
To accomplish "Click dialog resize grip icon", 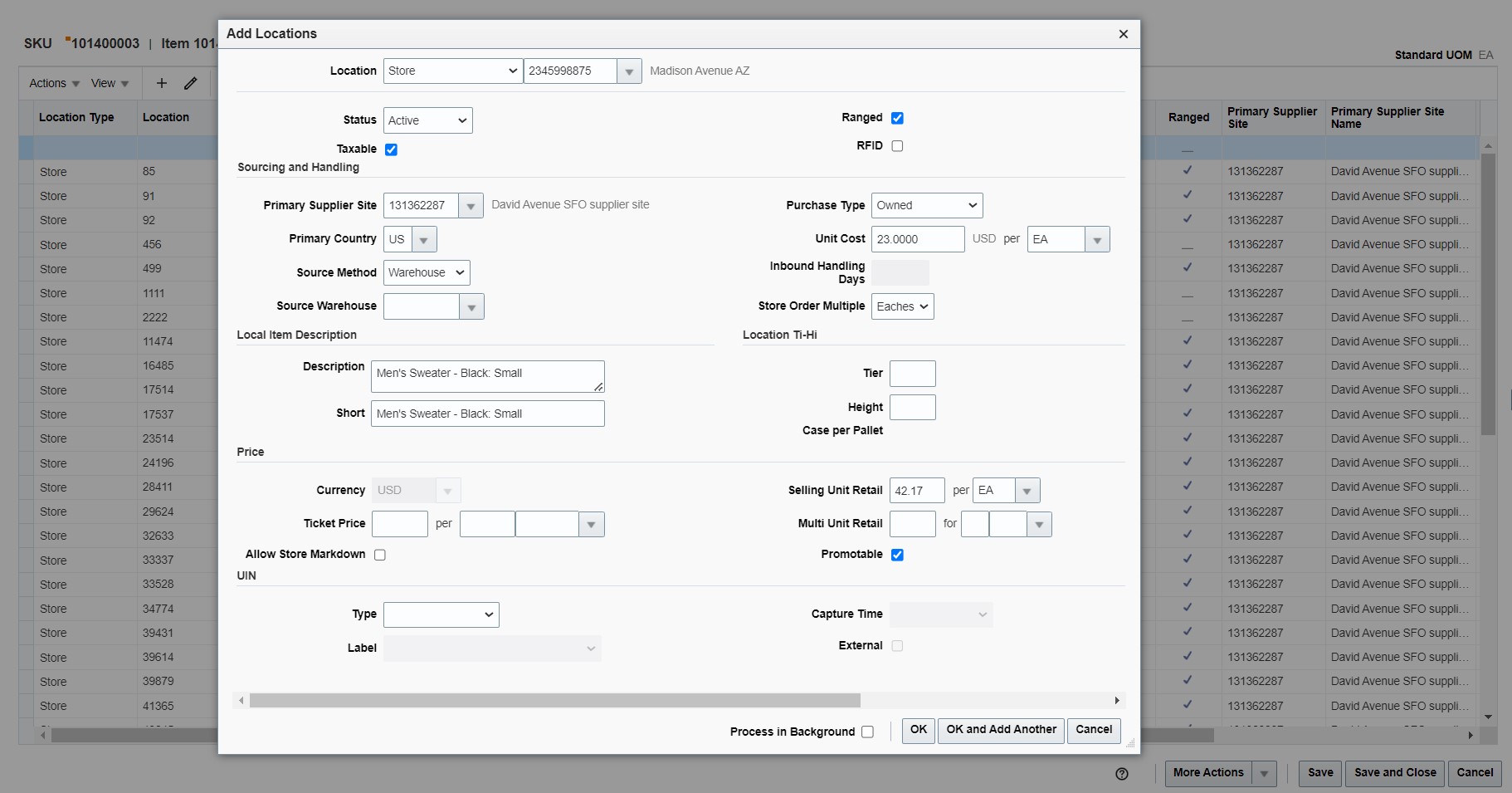I will pos(1130,744).
